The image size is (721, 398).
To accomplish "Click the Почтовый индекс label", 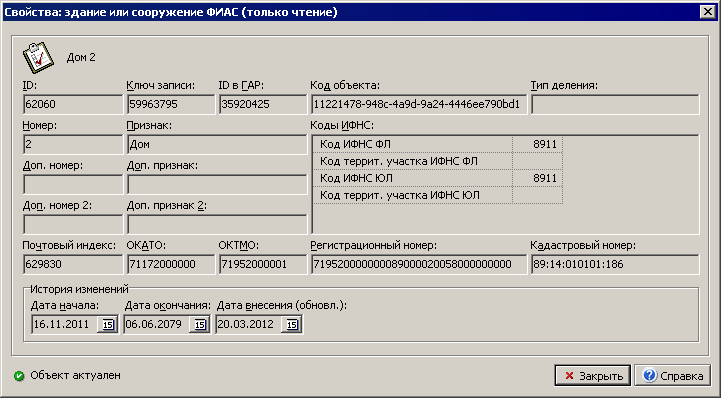I will click(x=69, y=245).
